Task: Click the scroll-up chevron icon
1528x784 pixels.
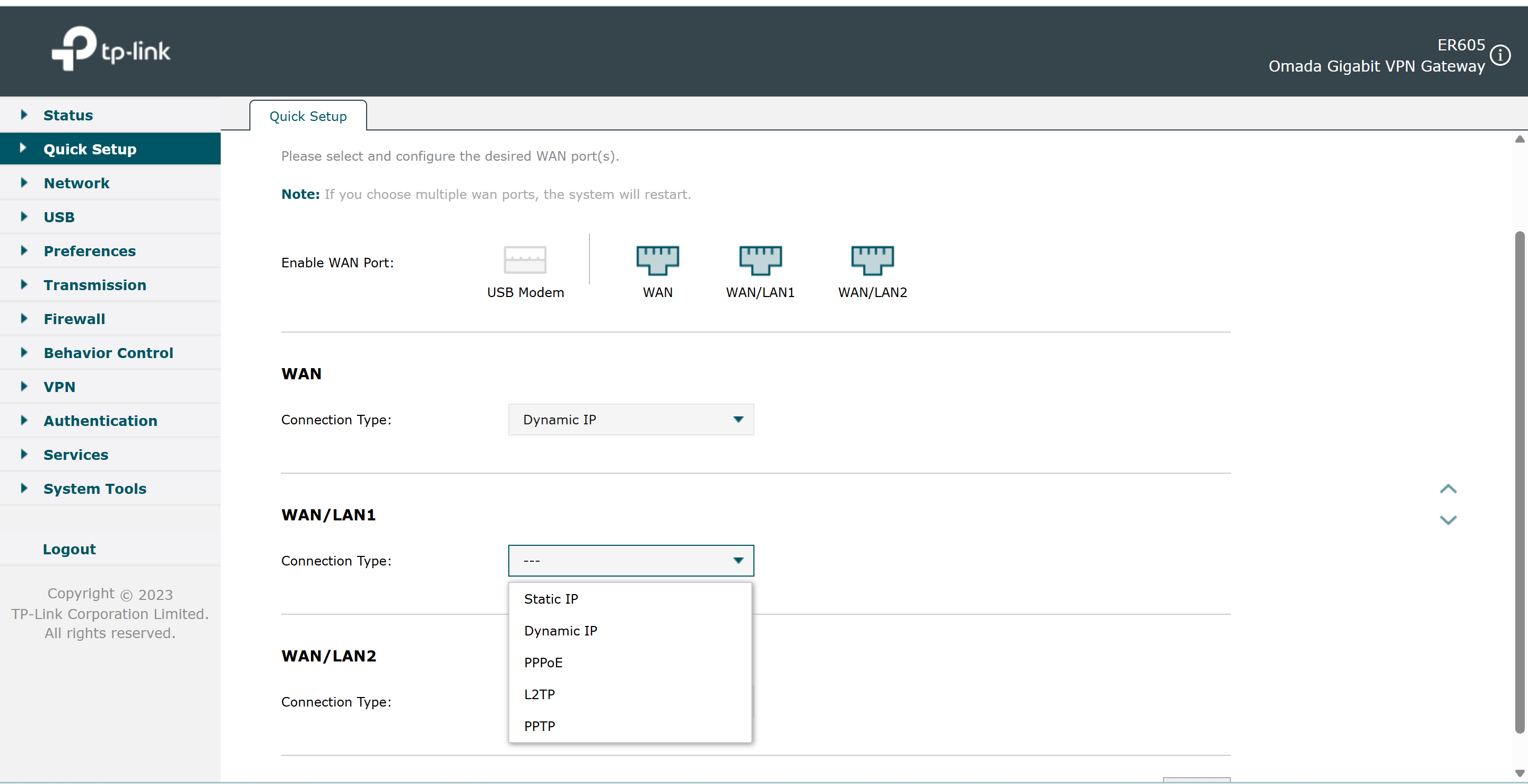Action: pyautogui.click(x=1448, y=489)
